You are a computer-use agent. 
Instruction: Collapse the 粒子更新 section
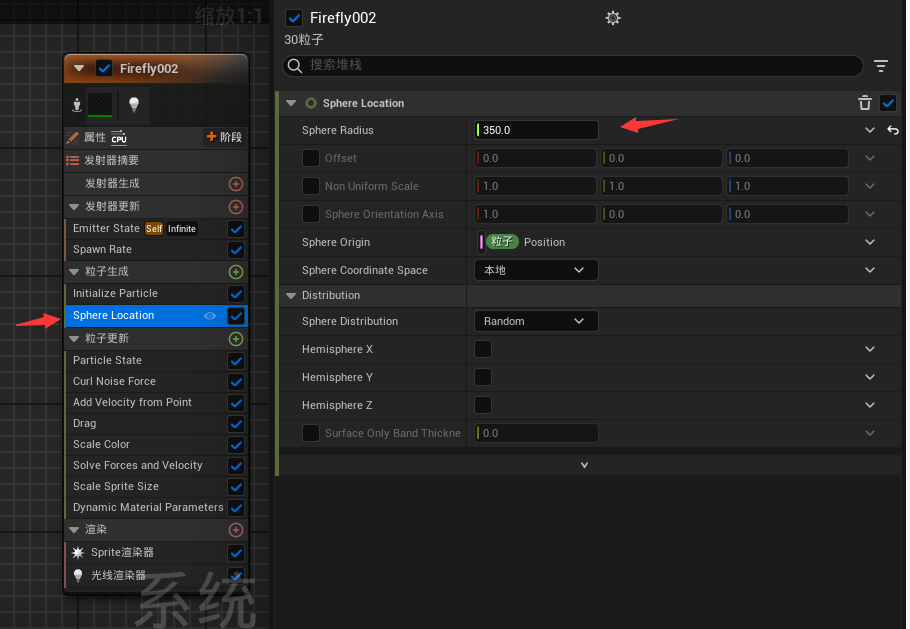pos(74,338)
